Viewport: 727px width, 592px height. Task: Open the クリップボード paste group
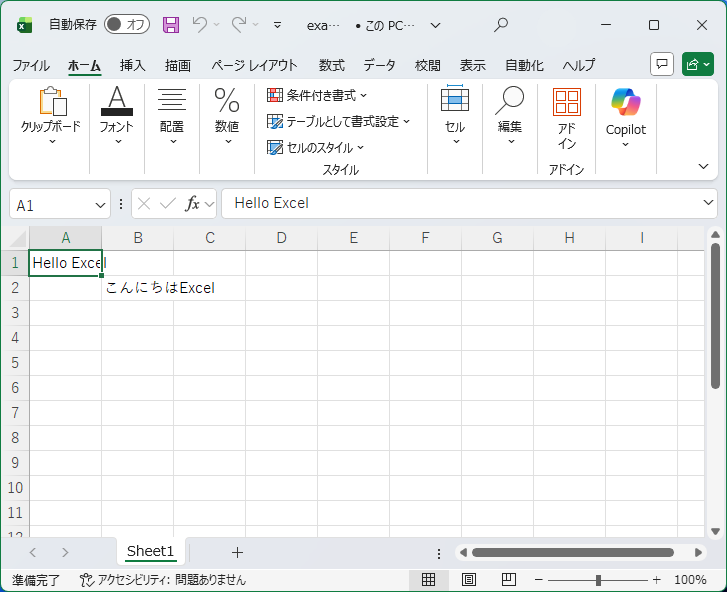coord(51,116)
